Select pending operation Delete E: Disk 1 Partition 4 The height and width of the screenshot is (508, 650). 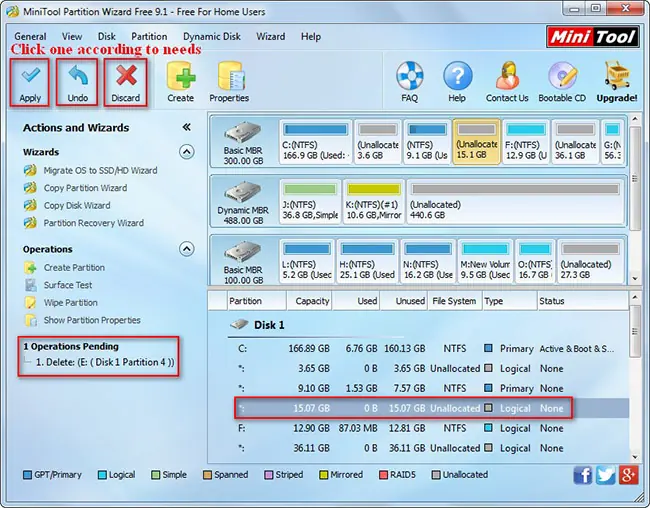[105, 362]
